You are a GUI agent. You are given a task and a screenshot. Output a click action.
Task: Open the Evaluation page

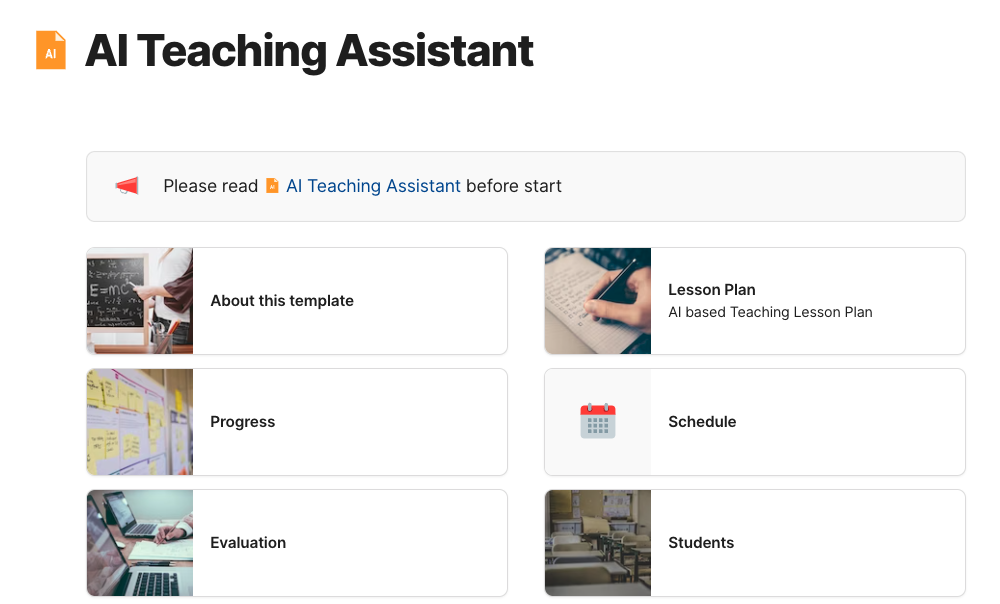pyautogui.click(x=248, y=542)
